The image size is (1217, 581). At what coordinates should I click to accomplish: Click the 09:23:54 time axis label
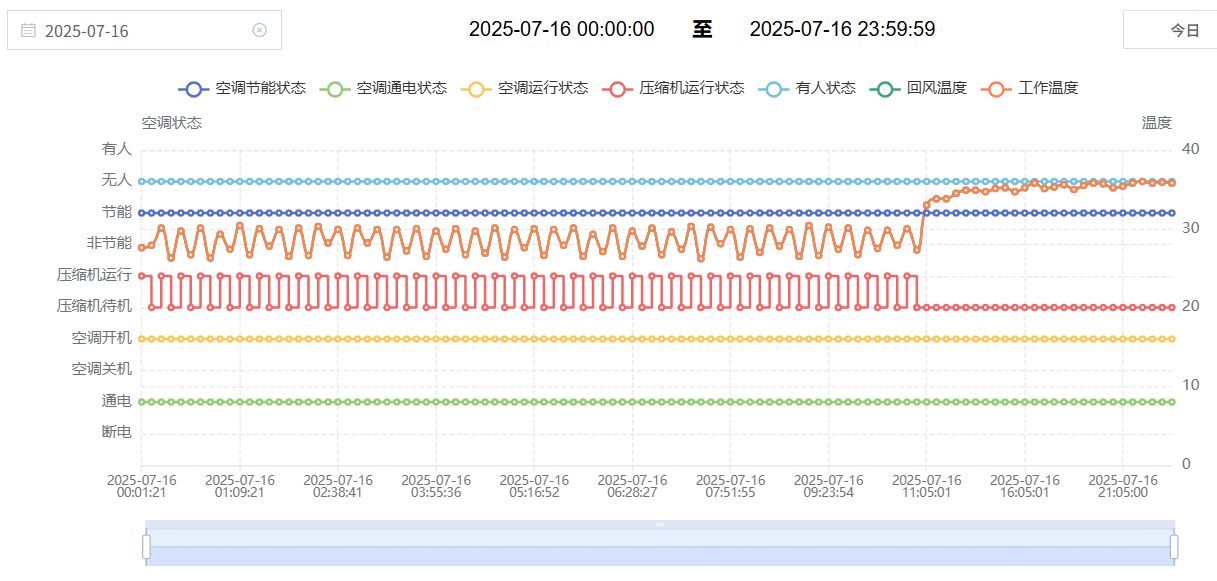point(828,486)
